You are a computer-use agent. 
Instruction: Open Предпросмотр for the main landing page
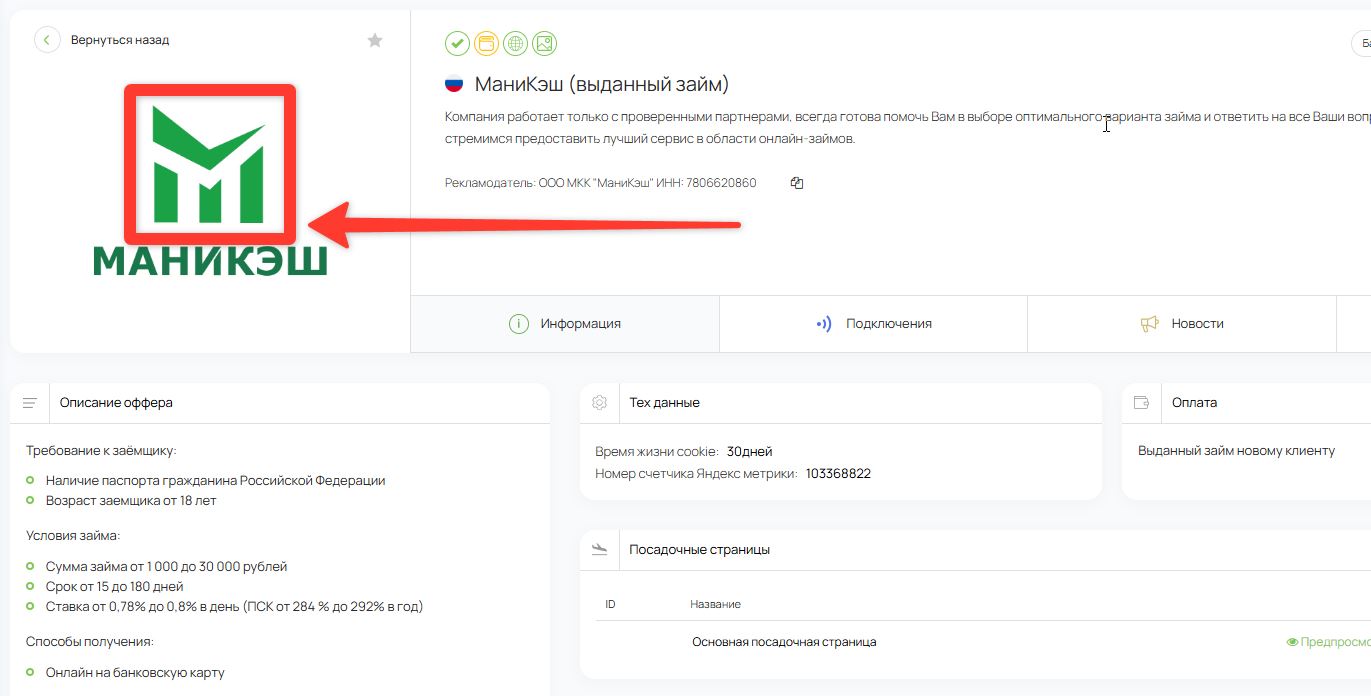tap(1328, 642)
